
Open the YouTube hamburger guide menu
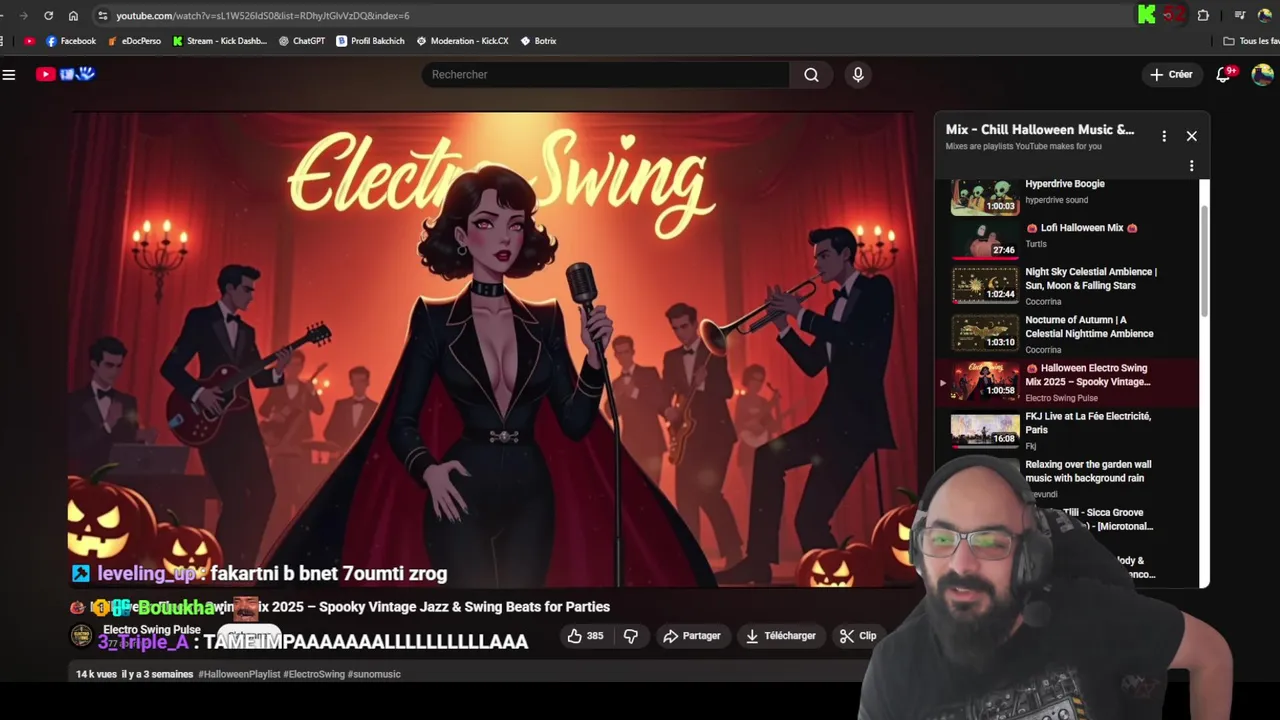(x=9, y=74)
